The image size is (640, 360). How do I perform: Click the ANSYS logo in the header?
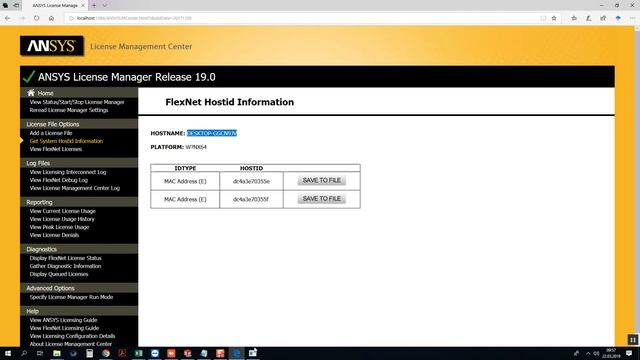coord(51,46)
